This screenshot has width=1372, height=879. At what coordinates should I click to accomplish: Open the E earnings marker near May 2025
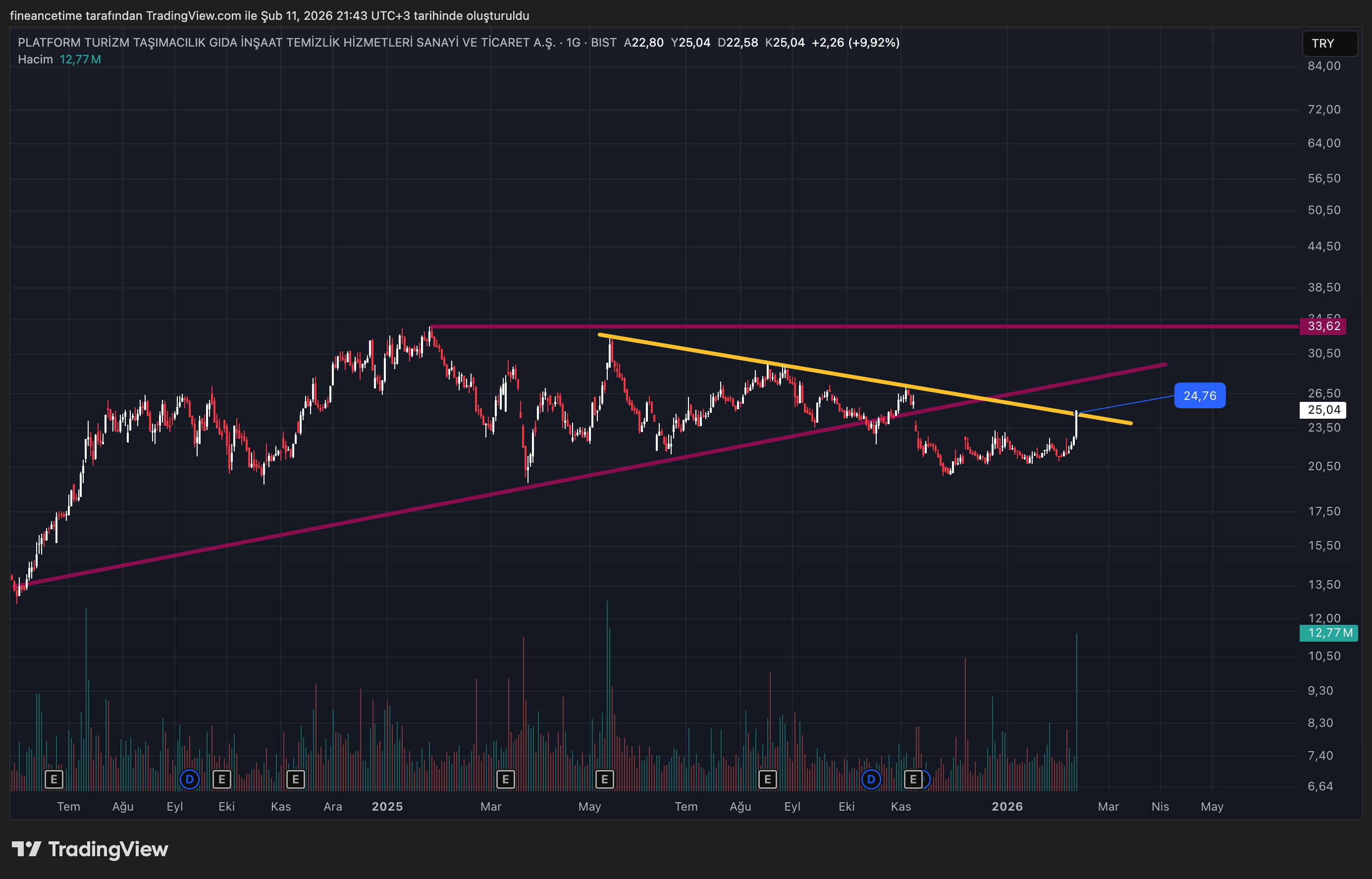pyautogui.click(x=605, y=779)
